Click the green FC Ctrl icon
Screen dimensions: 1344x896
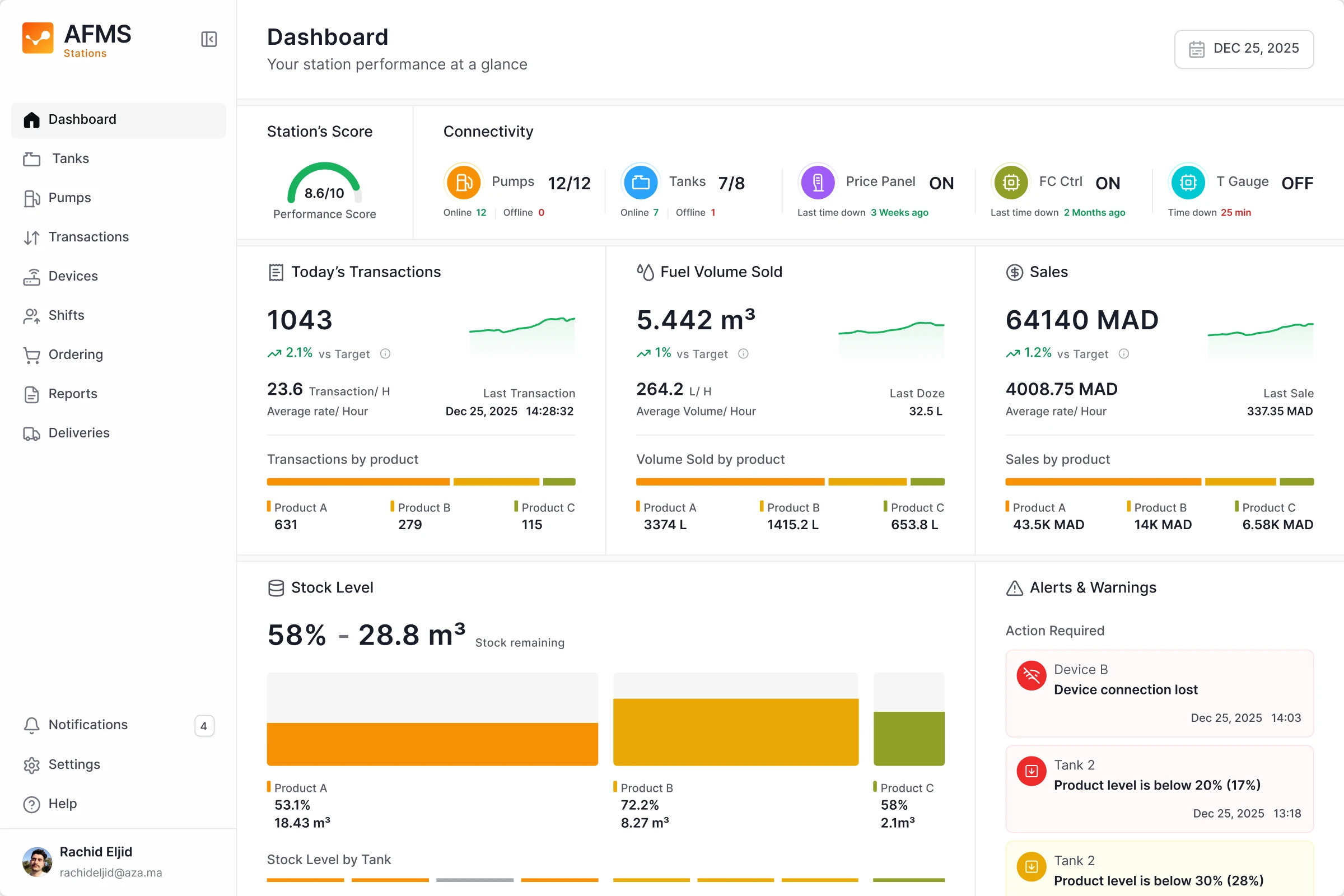point(1010,183)
